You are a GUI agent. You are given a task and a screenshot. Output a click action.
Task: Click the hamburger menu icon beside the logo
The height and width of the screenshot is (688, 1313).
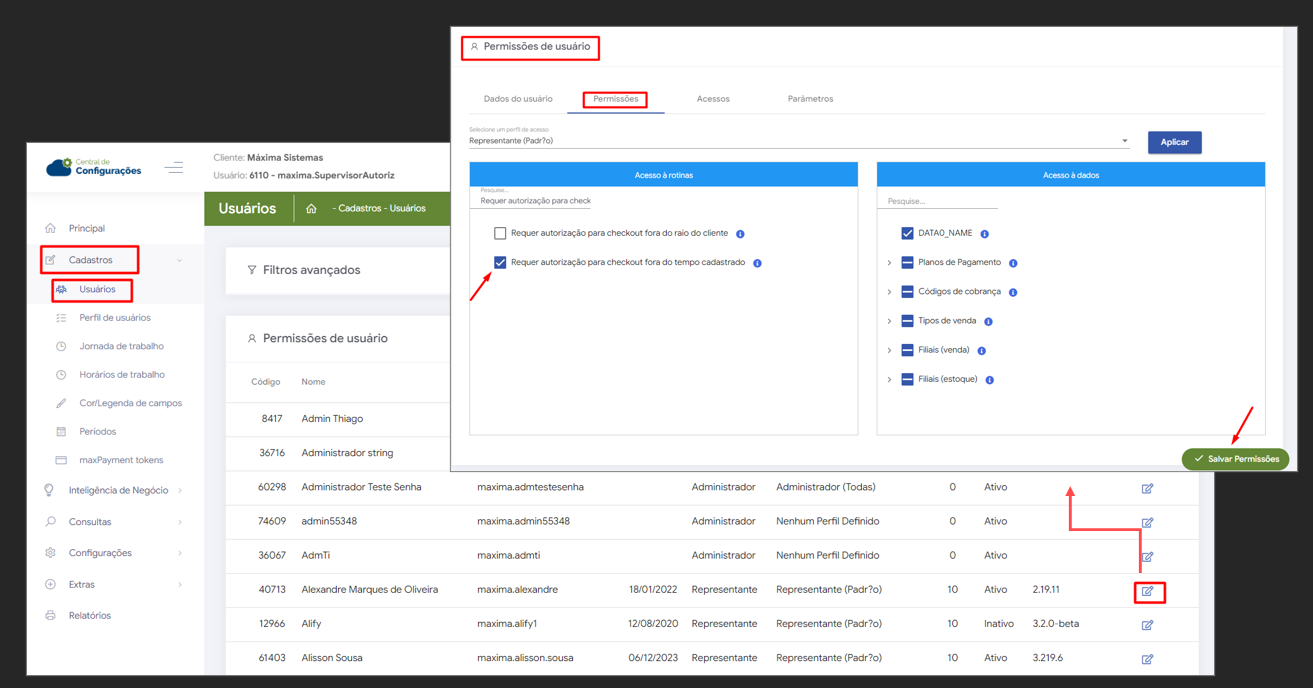pos(174,168)
